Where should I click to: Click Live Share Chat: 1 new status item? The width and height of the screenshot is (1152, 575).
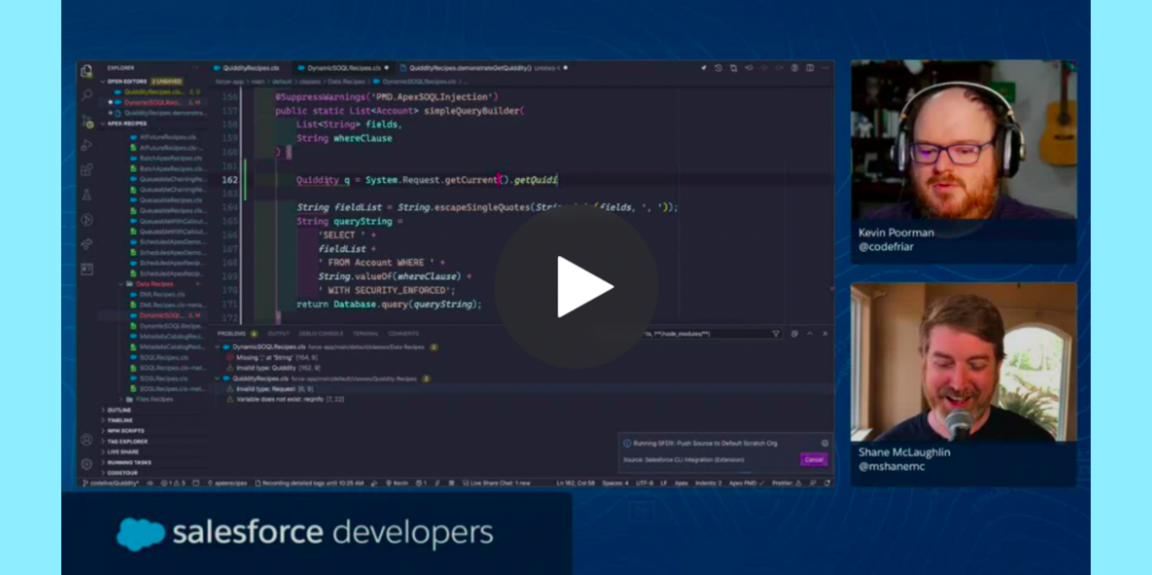click(497, 483)
